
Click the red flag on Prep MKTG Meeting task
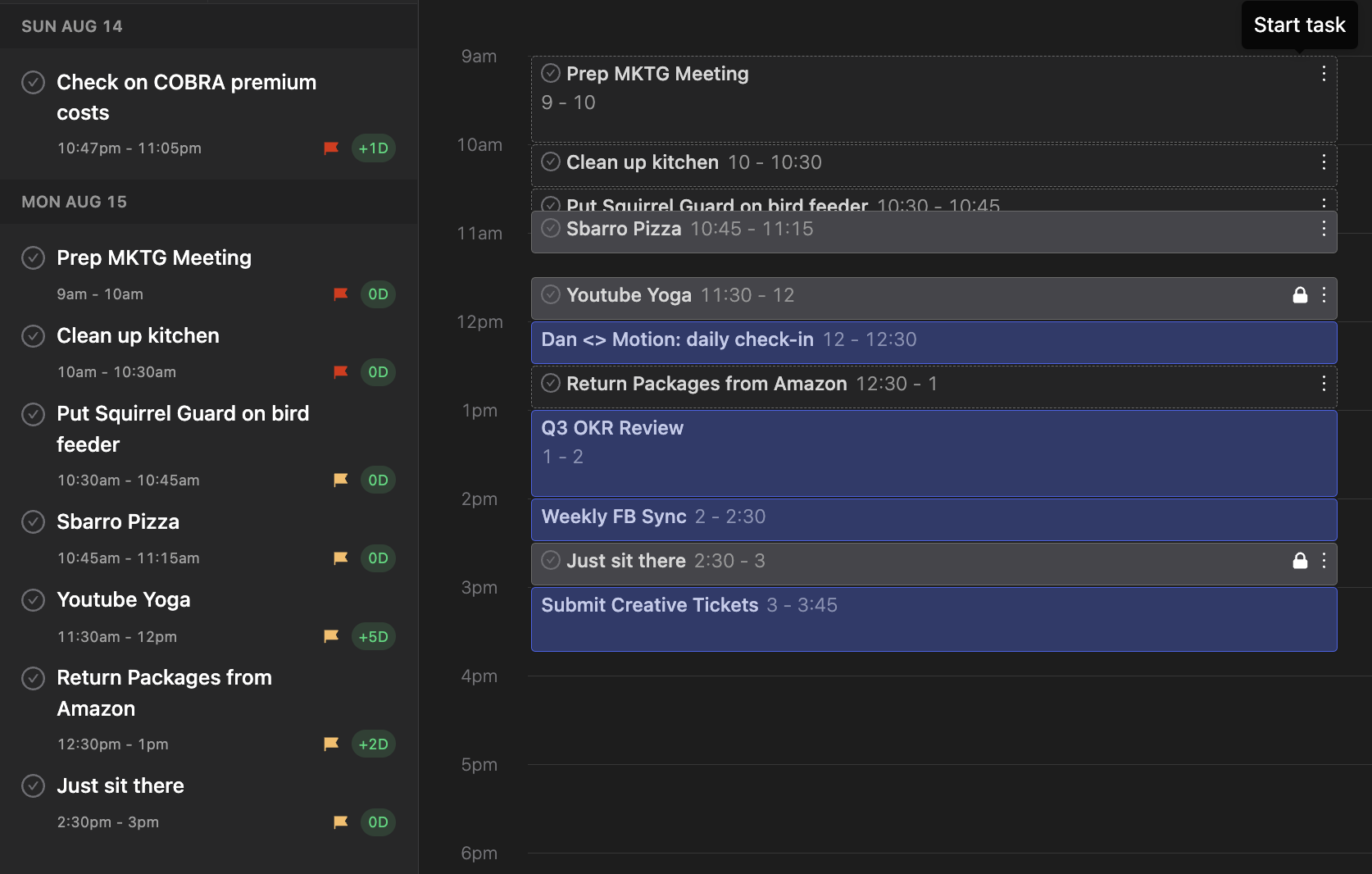coord(341,294)
